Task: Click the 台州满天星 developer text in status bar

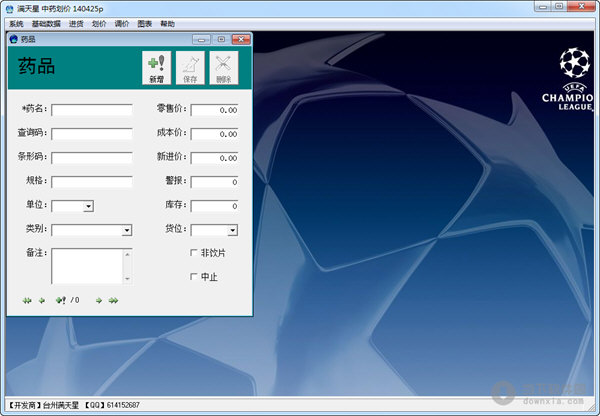Action: (60, 405)
